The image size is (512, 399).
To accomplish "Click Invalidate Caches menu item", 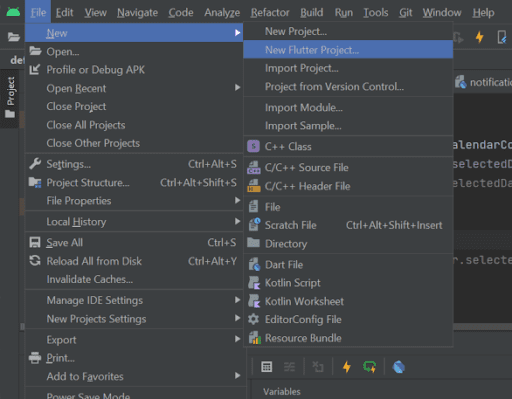I will tap(133, 279).
